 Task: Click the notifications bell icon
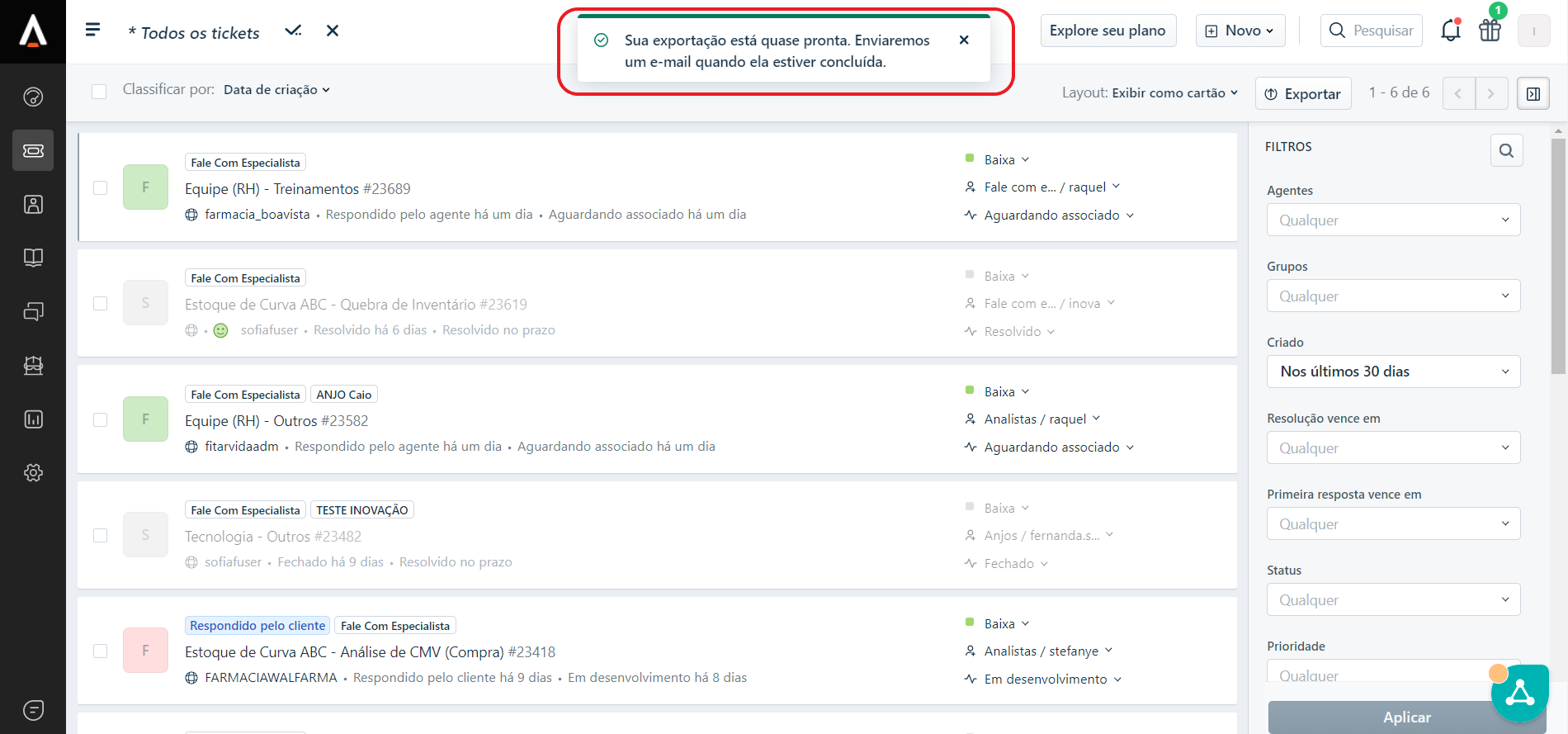[x=1450, y=31]
